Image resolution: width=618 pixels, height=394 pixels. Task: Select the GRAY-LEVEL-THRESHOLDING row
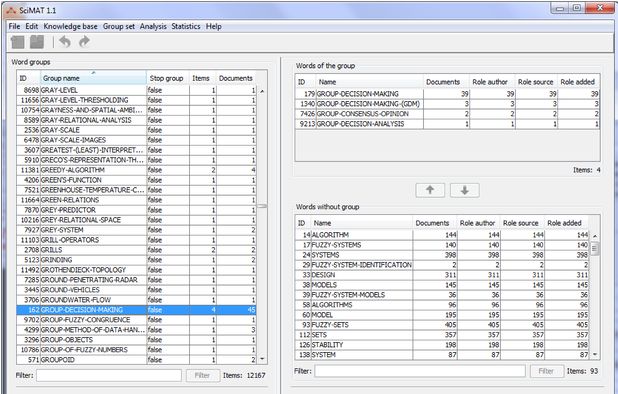(136, 100)
